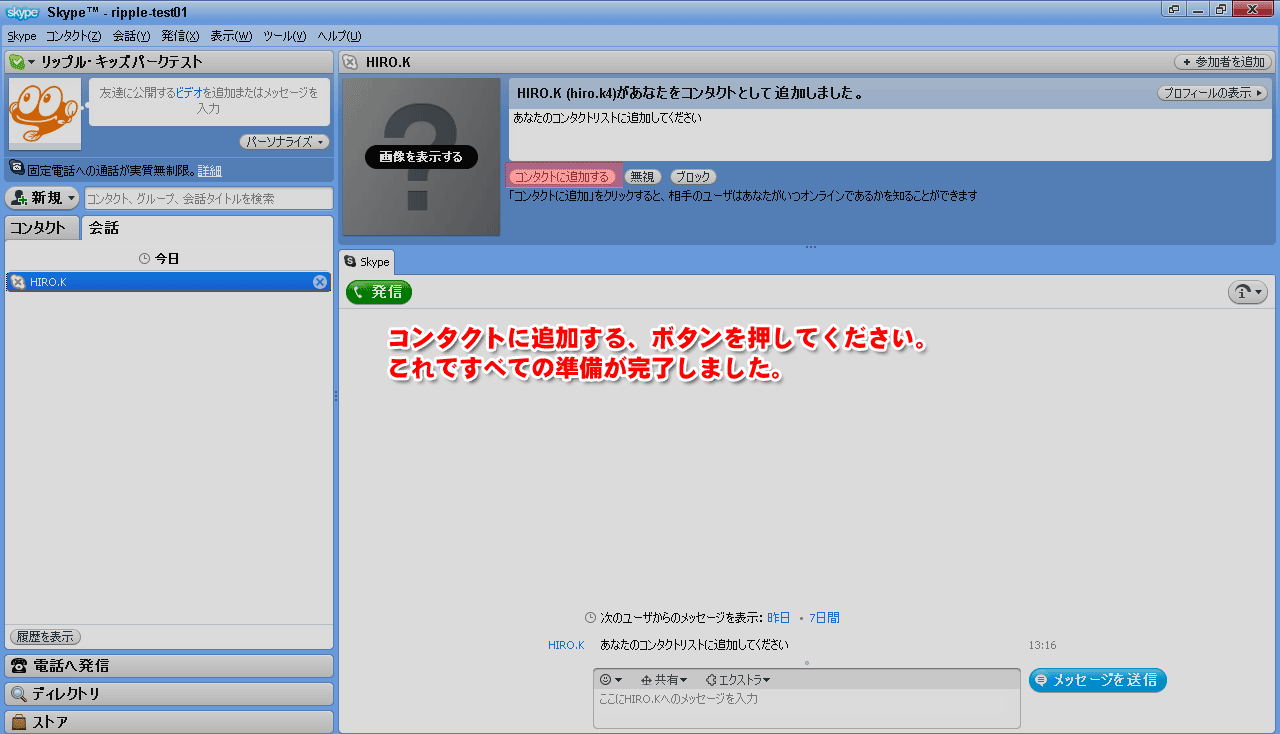Click the 13:16 message timestamp
Viewport: 1280px width, 734px height.
pyautogui.click(x=1042, y=645)
